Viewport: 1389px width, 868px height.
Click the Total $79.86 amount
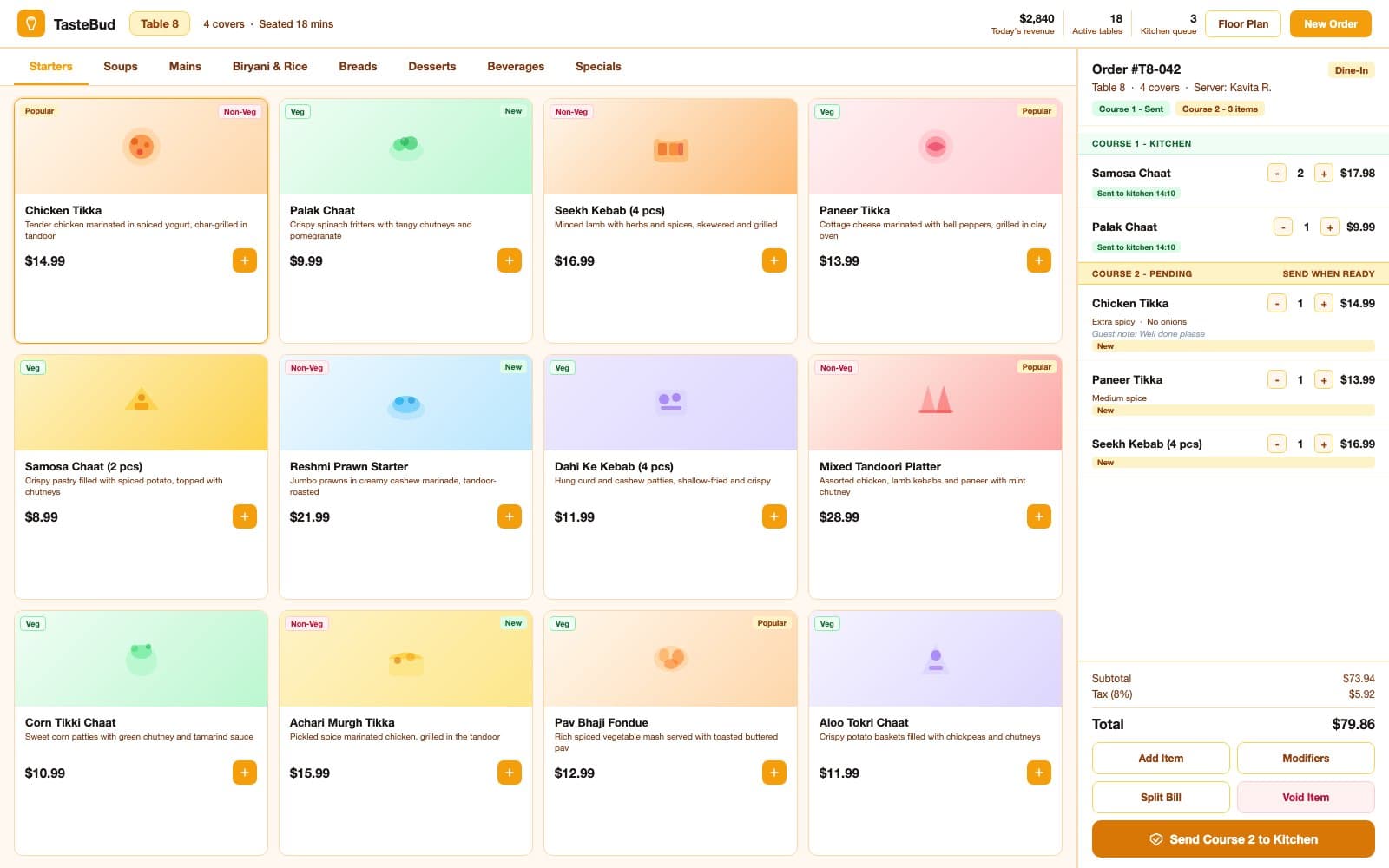1353,724
